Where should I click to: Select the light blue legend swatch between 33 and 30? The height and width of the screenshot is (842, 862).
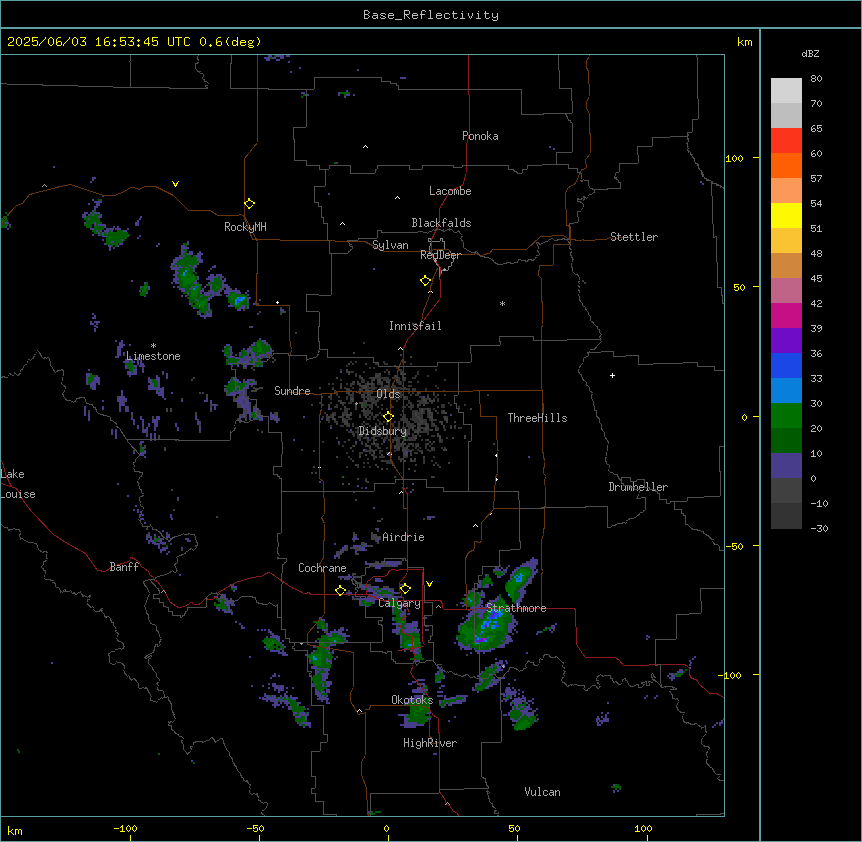coord(786,390)
